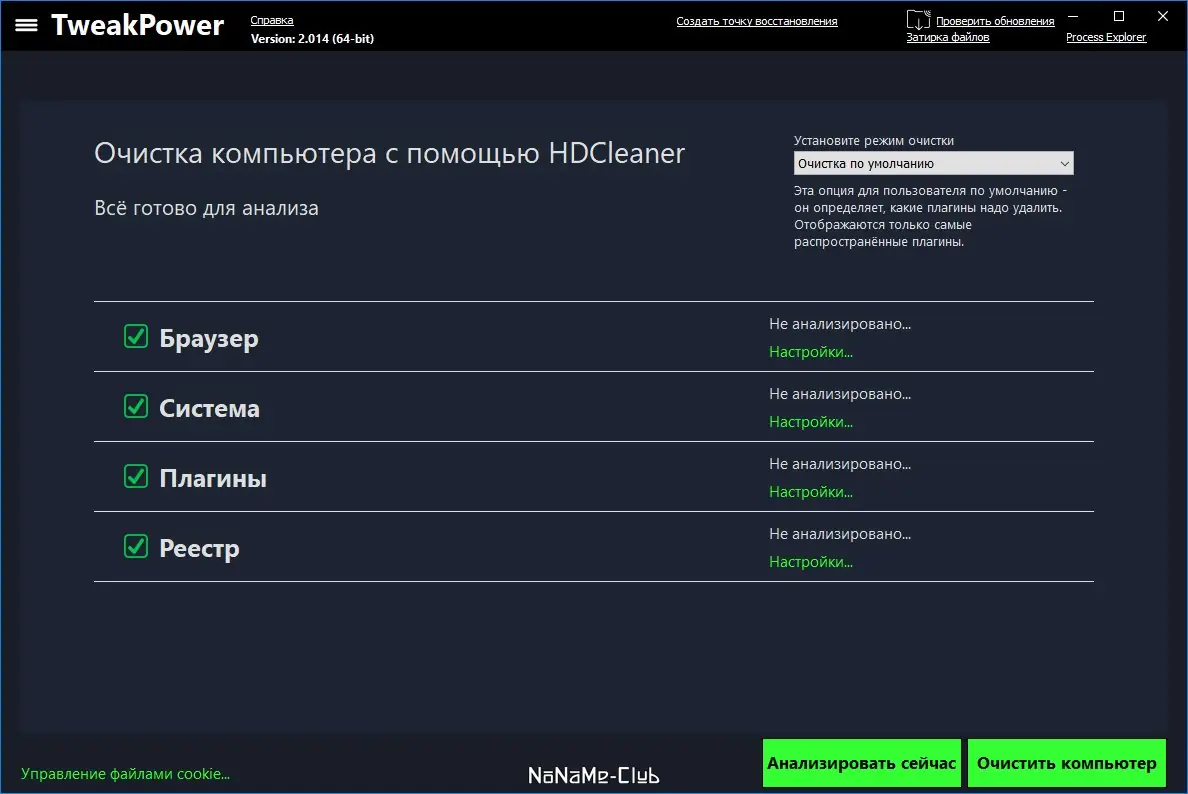This screenshot has width=1188, height=794.
Task: Open Настройки for Реестр
Action: click(x=811, y=562)
